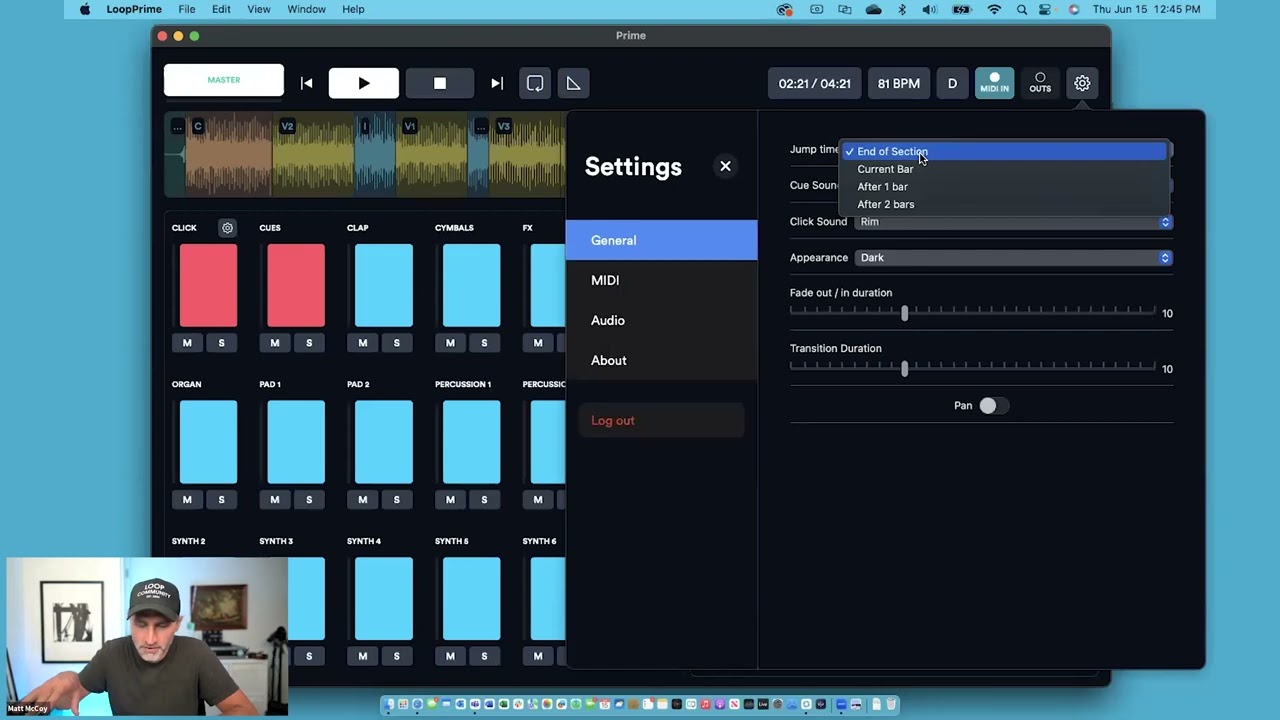Click the skip-to-next-section icon

tap(497, 83)
